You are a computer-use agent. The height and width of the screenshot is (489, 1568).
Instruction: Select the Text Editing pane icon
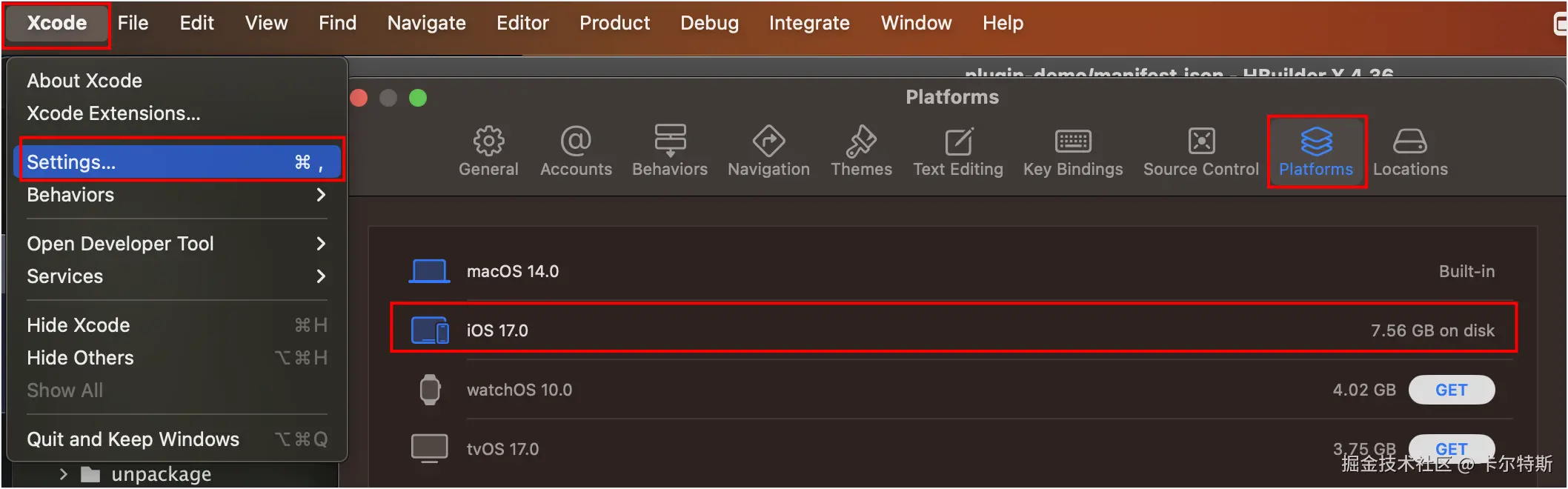point(958,142)
